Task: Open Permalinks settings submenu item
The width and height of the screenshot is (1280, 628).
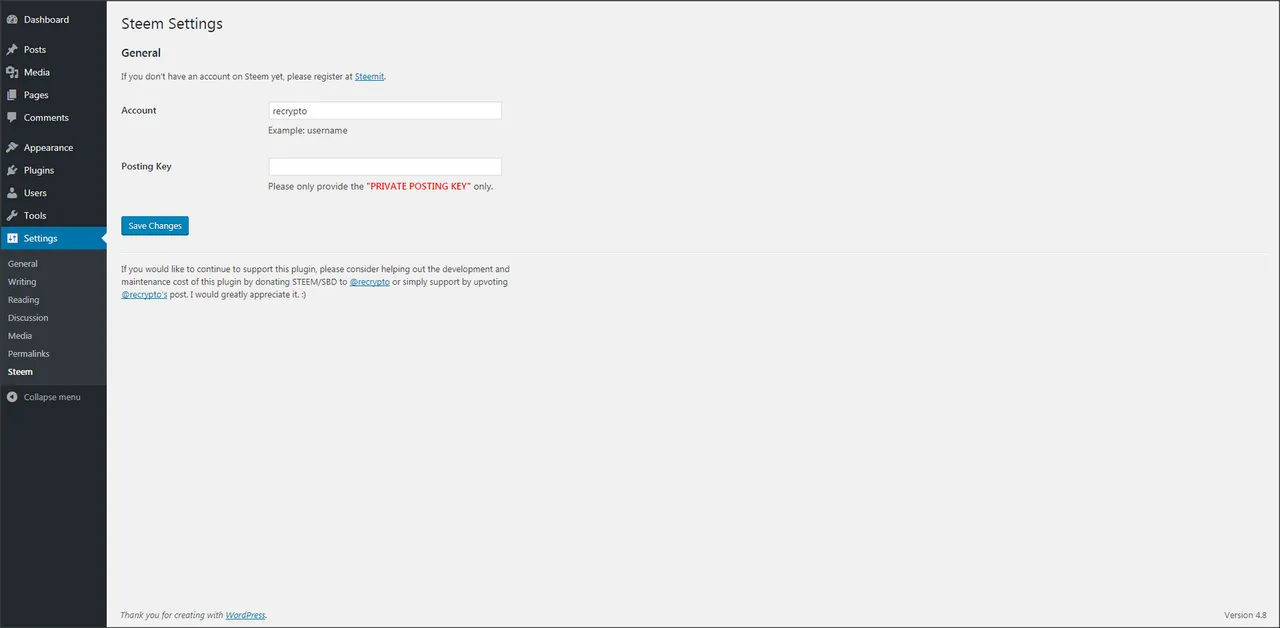Action: (x=29, y=354)
